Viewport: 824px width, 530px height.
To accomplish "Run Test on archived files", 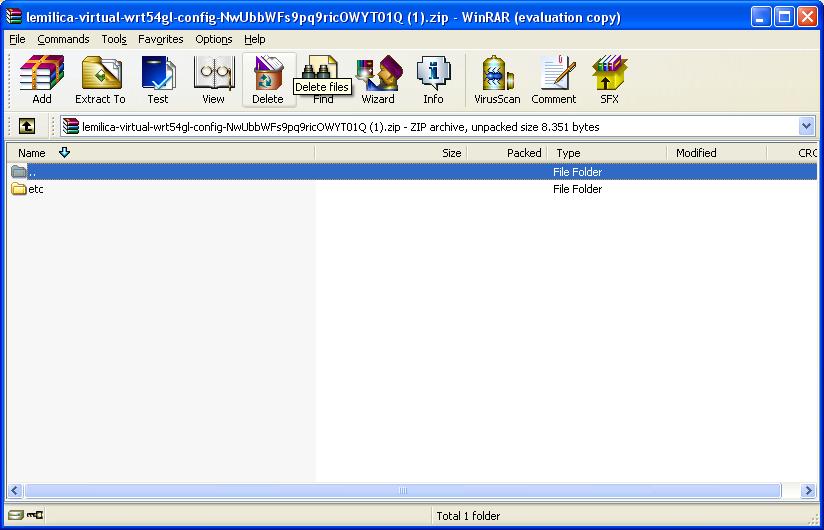I will point(158,80).
